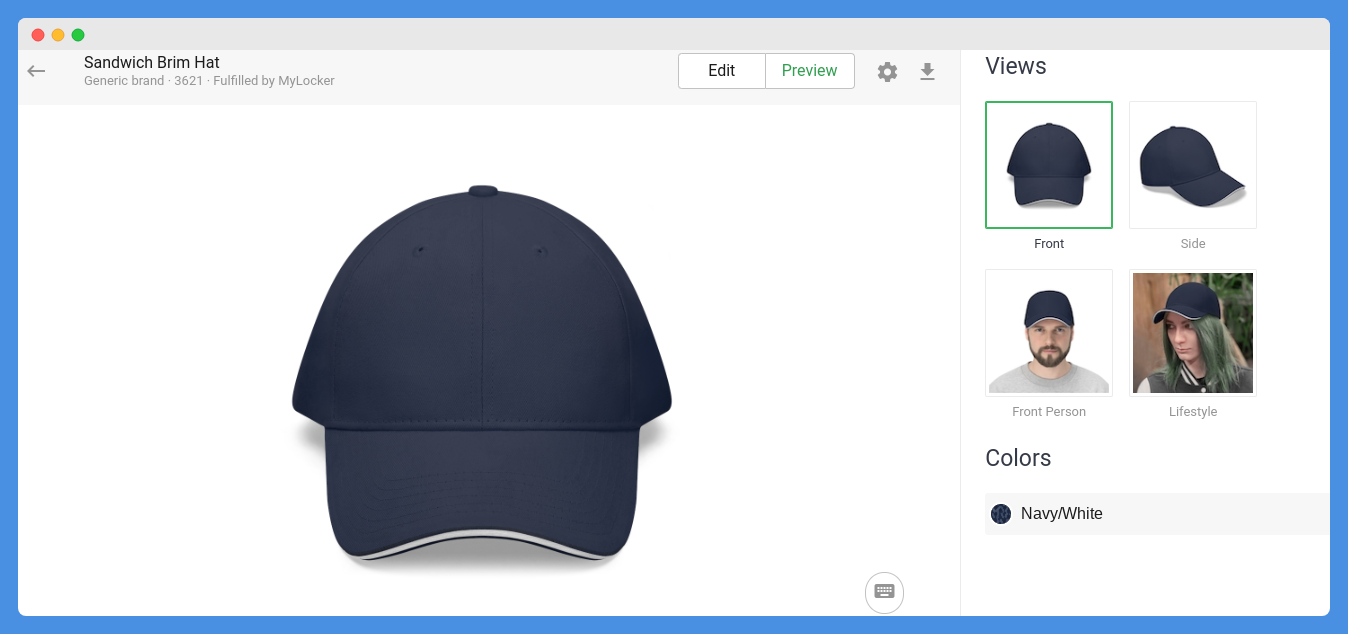1348x634 pixels.
Task: Click the Sandwich Brim Hat title
Action: pyautogui.click(x=152, y=63)
